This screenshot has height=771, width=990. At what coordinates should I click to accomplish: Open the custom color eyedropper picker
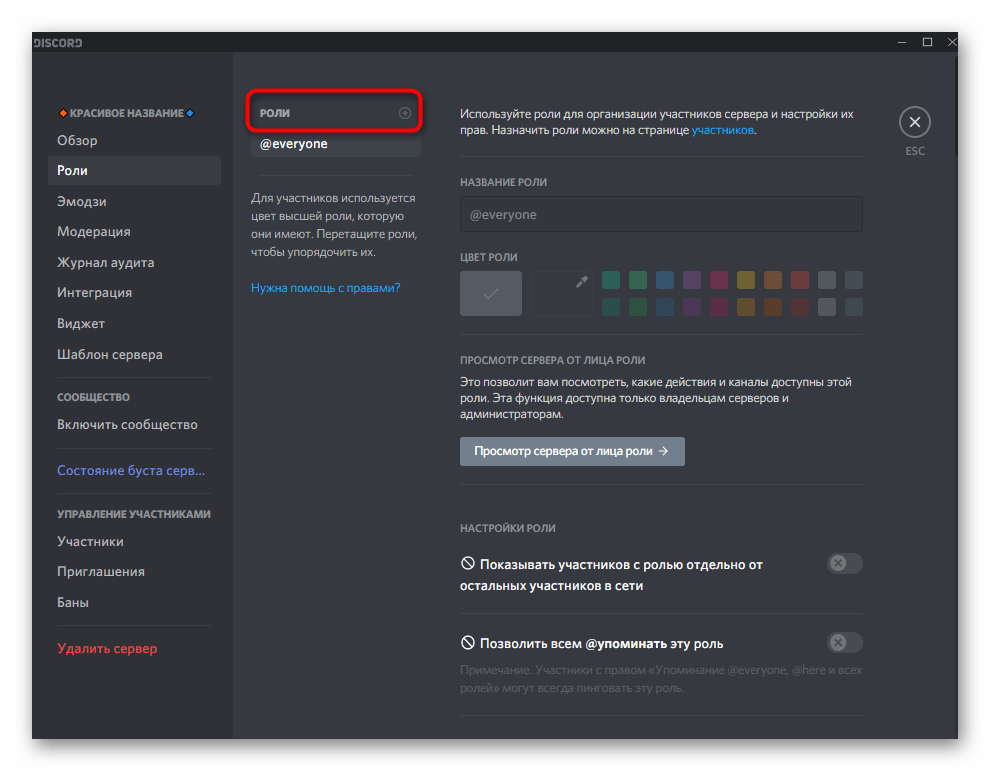pyautogui.click(x=562, y=293)
